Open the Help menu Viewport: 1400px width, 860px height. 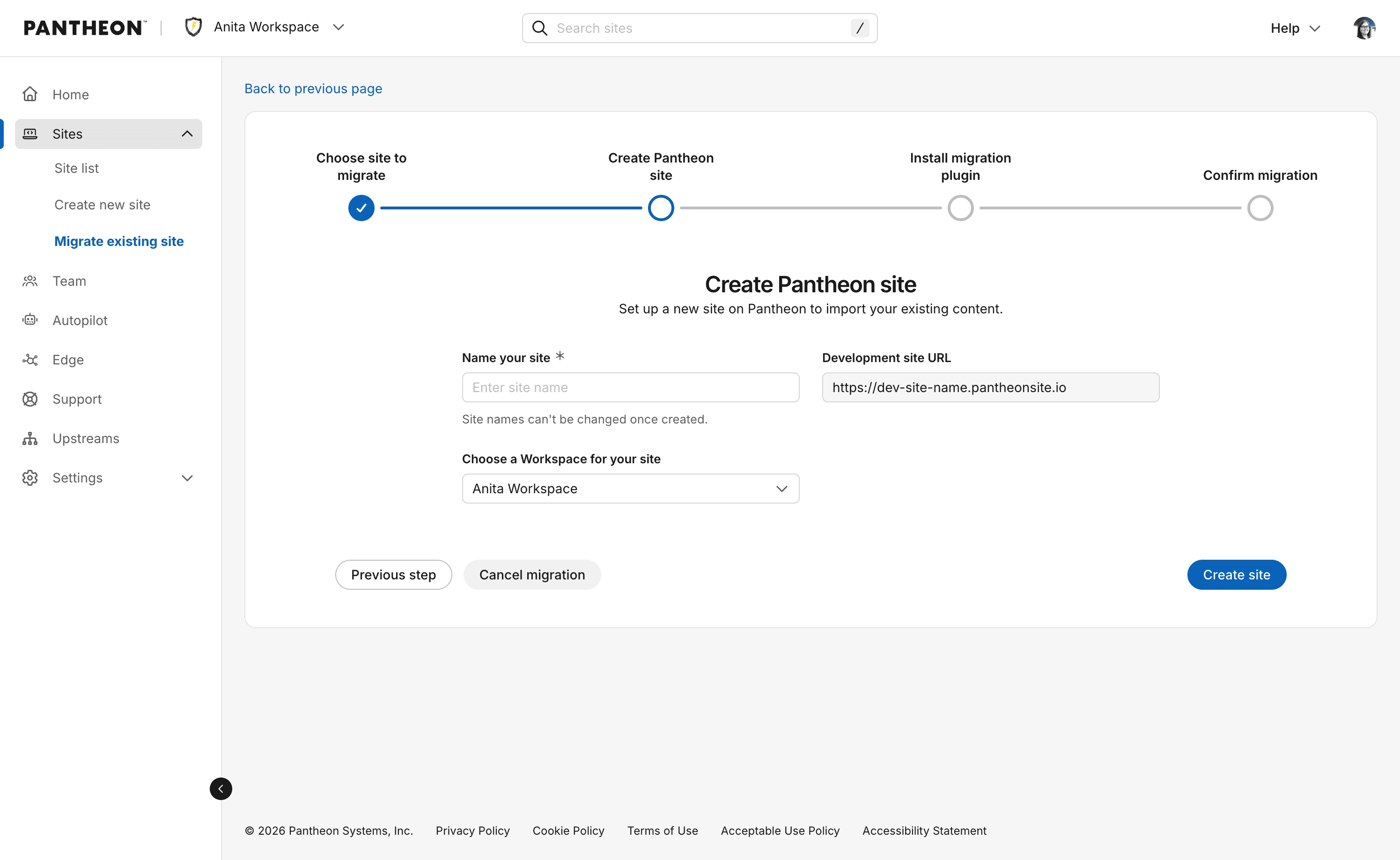point(1295,28)
